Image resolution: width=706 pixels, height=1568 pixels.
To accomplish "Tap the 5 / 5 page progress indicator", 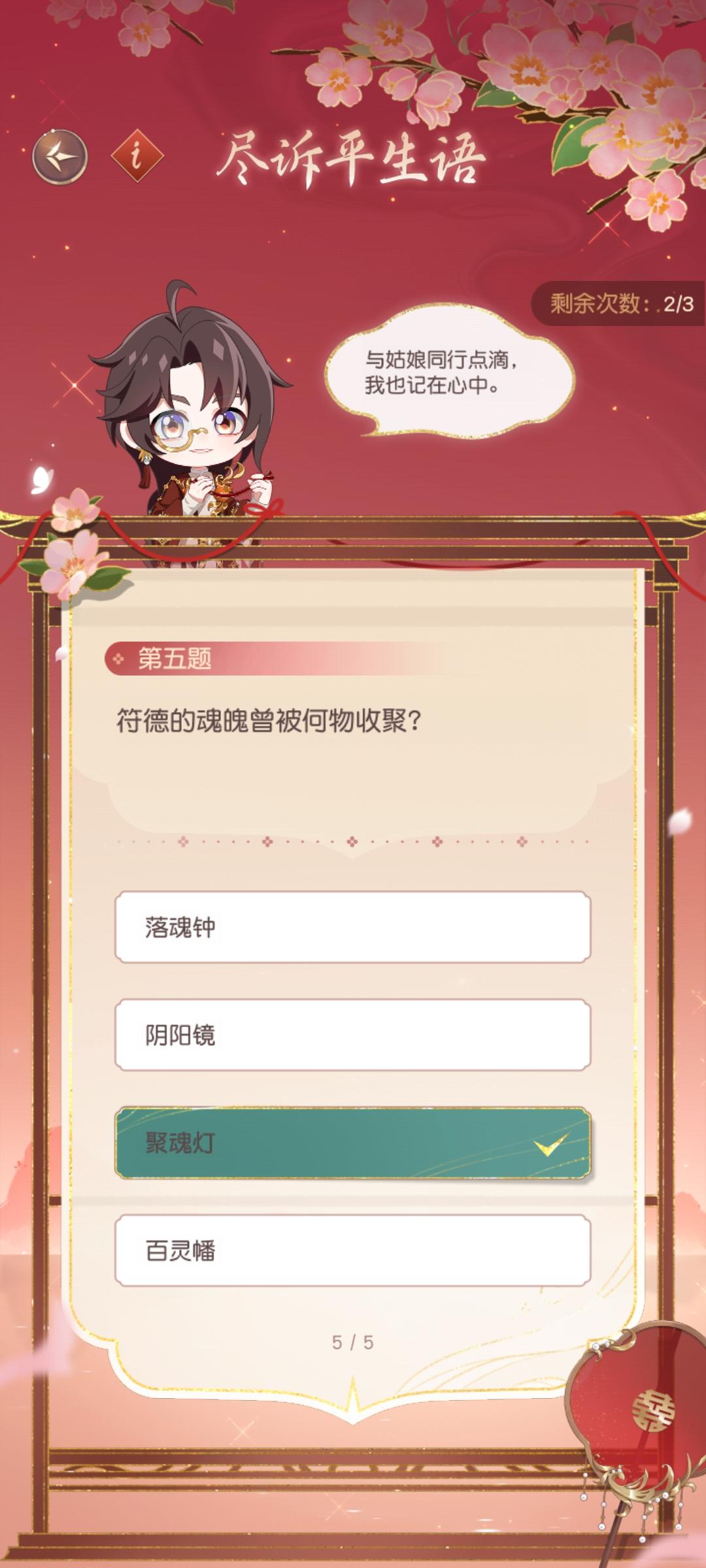I will pyautogui.click(x=353, y=1343).
